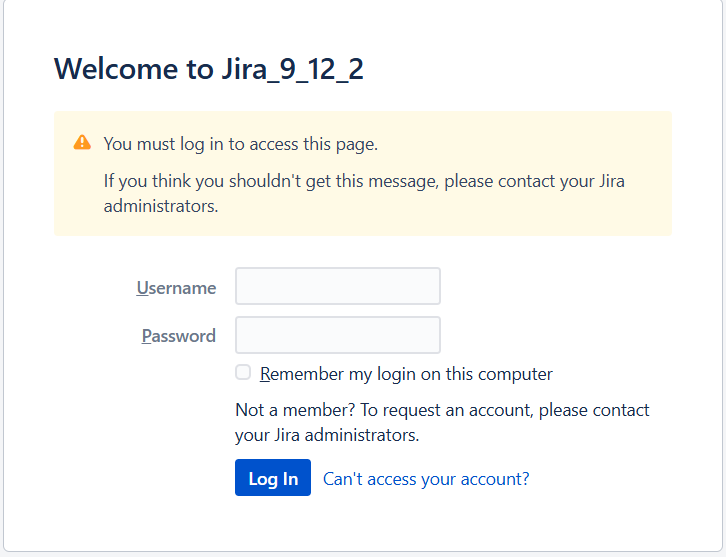Click the 'If you think you shouldn't' warning sentence
This screenshot has width=726, height=557.
(x=300, y=182)
